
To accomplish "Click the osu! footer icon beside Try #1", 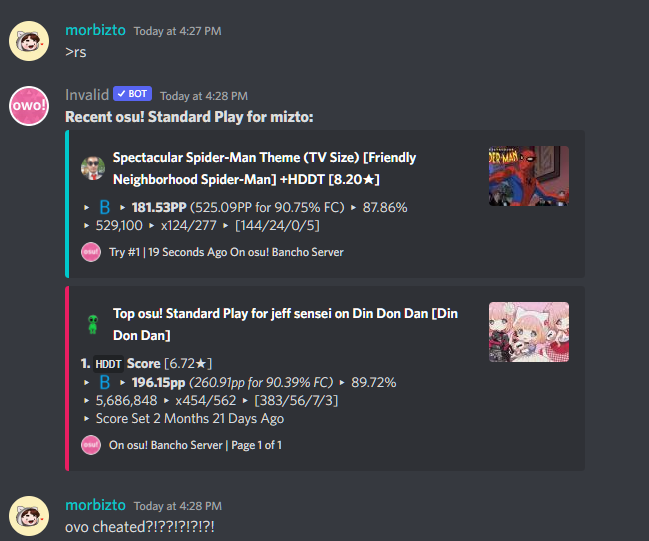I will point(91,252).
